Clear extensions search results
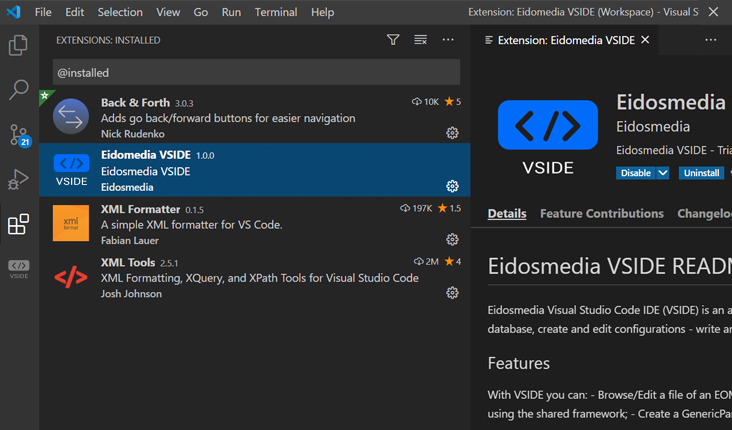 click(421, 40)
